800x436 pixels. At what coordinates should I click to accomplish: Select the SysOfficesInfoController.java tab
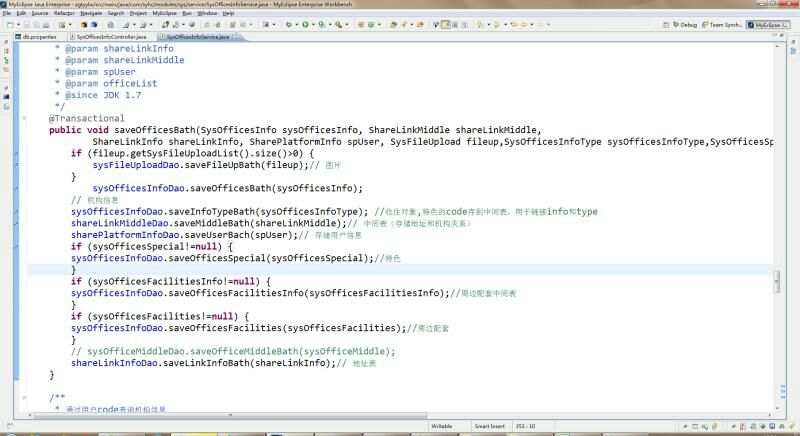110,35
